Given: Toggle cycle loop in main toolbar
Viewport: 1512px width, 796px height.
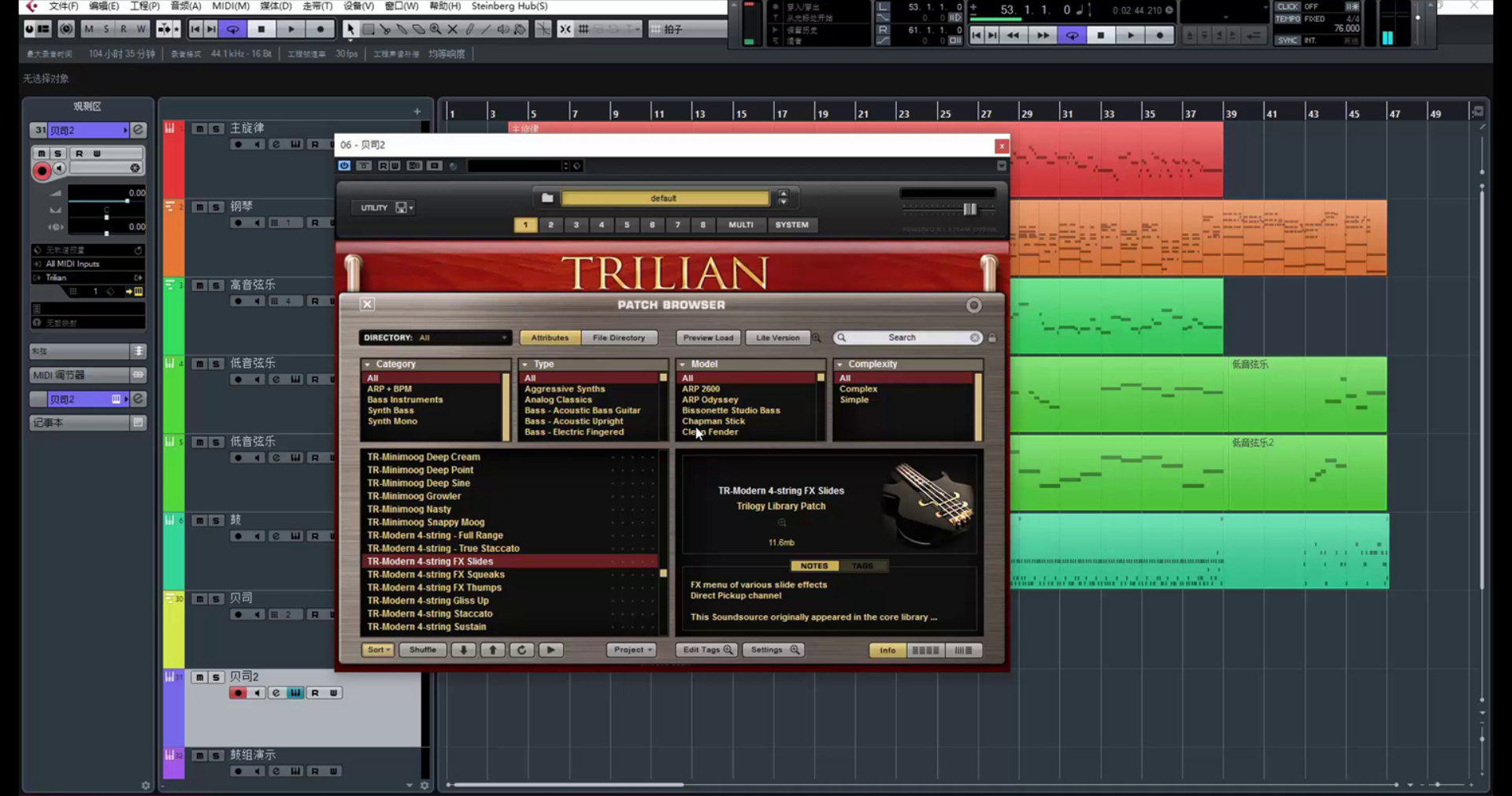Looking at the screenshot, I should (x=233, y=29).
